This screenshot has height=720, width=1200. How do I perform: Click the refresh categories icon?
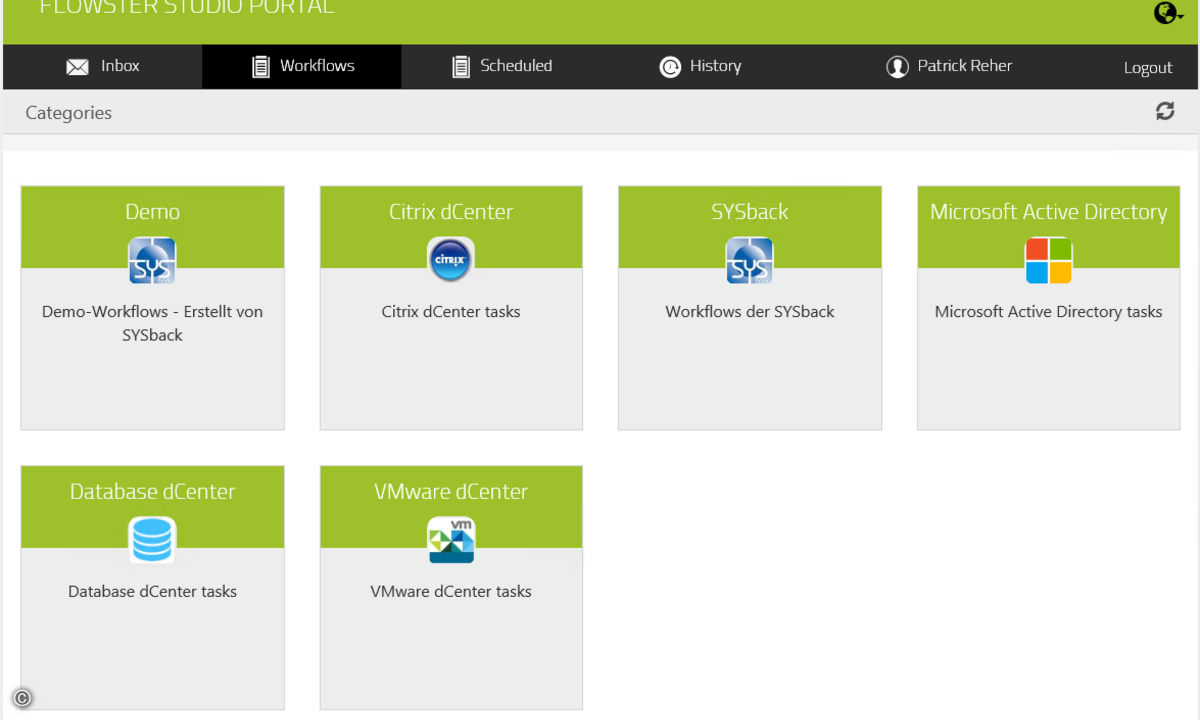1165,111
